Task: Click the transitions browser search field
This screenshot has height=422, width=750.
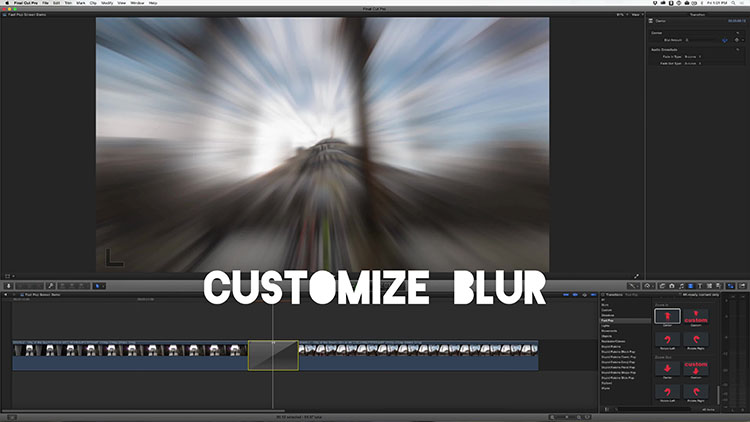Action: (x=656, y=410)
